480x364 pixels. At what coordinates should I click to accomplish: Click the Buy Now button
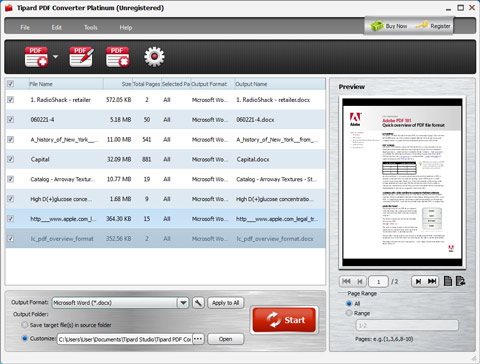pos(389,26)
